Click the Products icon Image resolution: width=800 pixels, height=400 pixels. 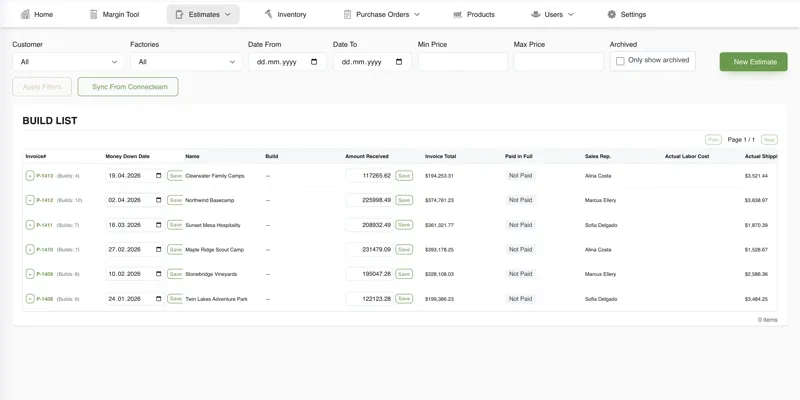click(458, 14)
